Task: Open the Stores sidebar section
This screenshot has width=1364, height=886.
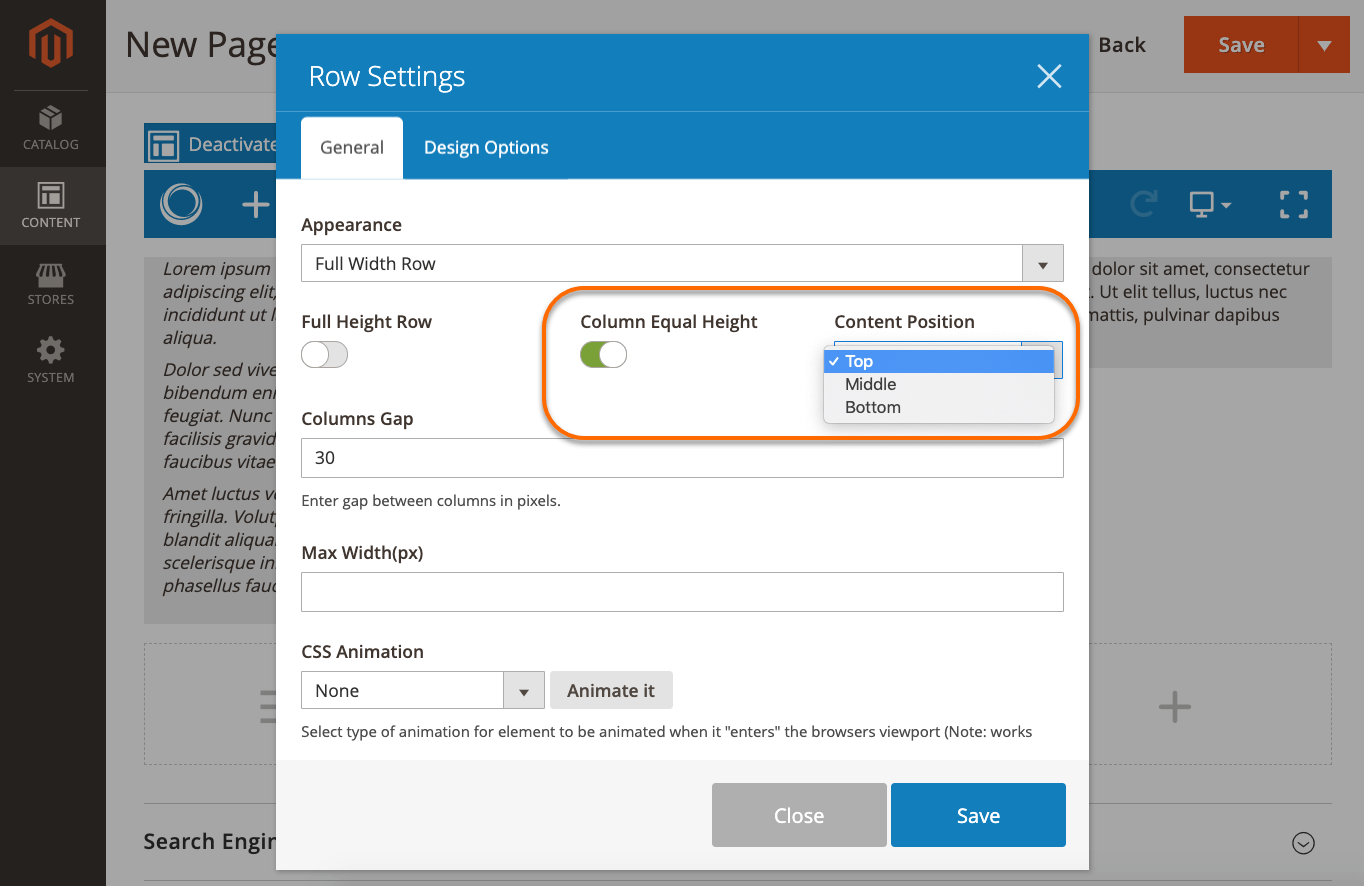Action: (51, 283)
